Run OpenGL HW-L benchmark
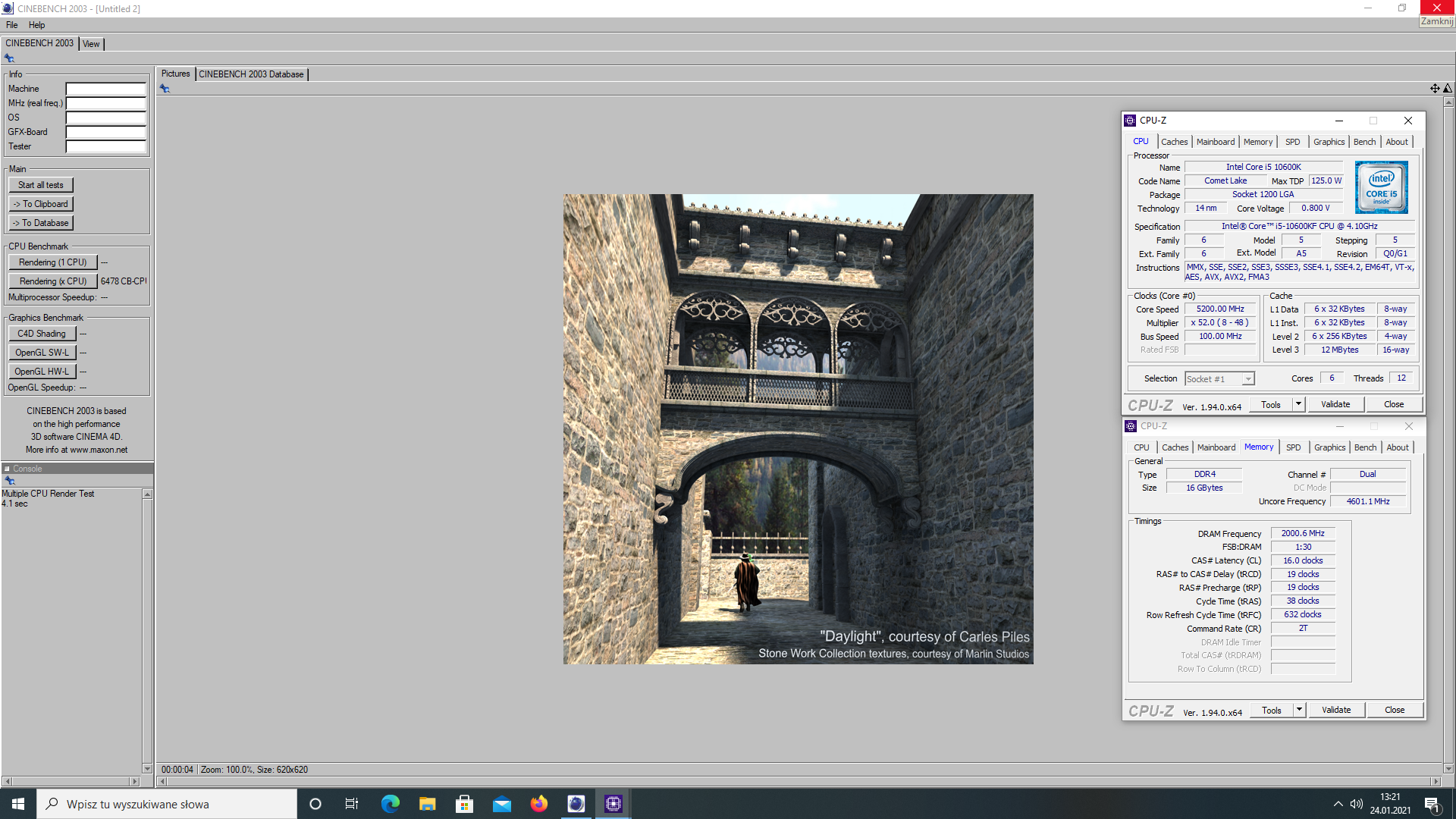The image size is (1456, 819). [42, 372]
